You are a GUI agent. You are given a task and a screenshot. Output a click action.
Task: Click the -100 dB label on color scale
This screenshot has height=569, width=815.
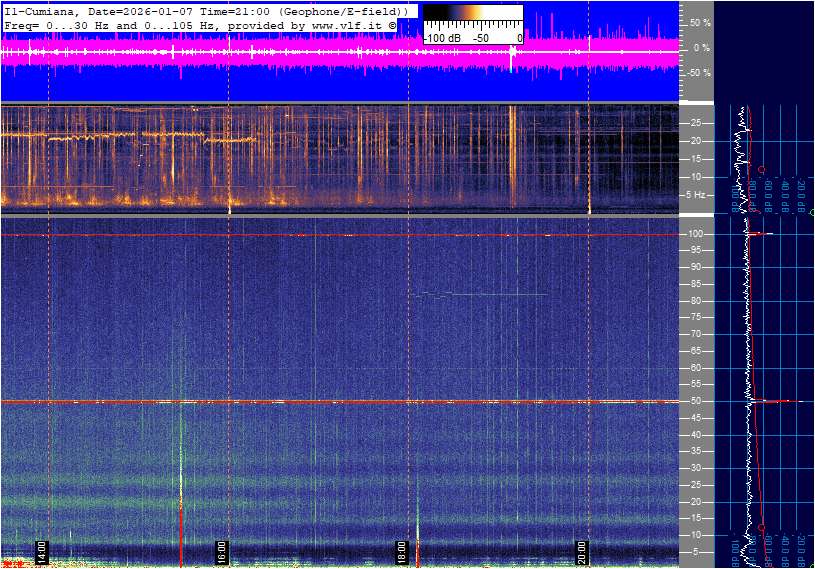[441, 38]
